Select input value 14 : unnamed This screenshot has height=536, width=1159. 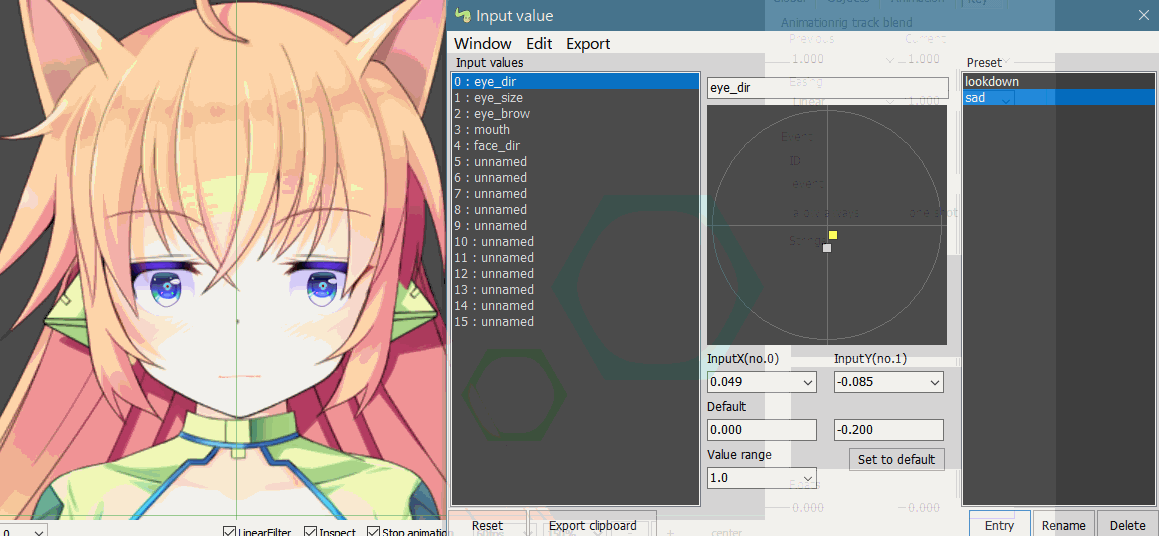click(575, 305)
